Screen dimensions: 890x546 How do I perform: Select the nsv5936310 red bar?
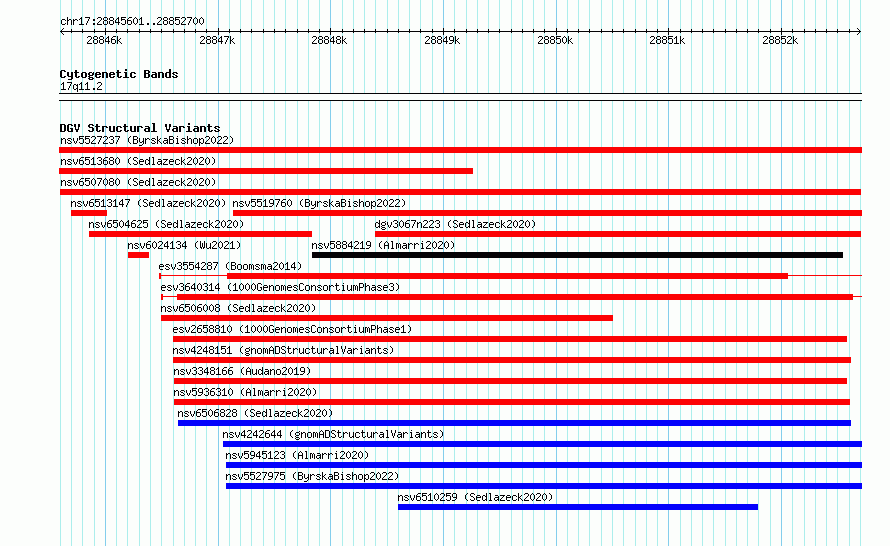(x=511, y=402)
